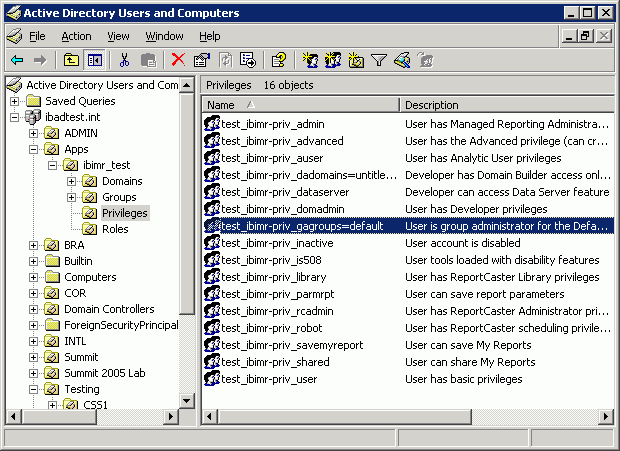
Task: Select the COR tree item
Action: [x=75, y=293]
